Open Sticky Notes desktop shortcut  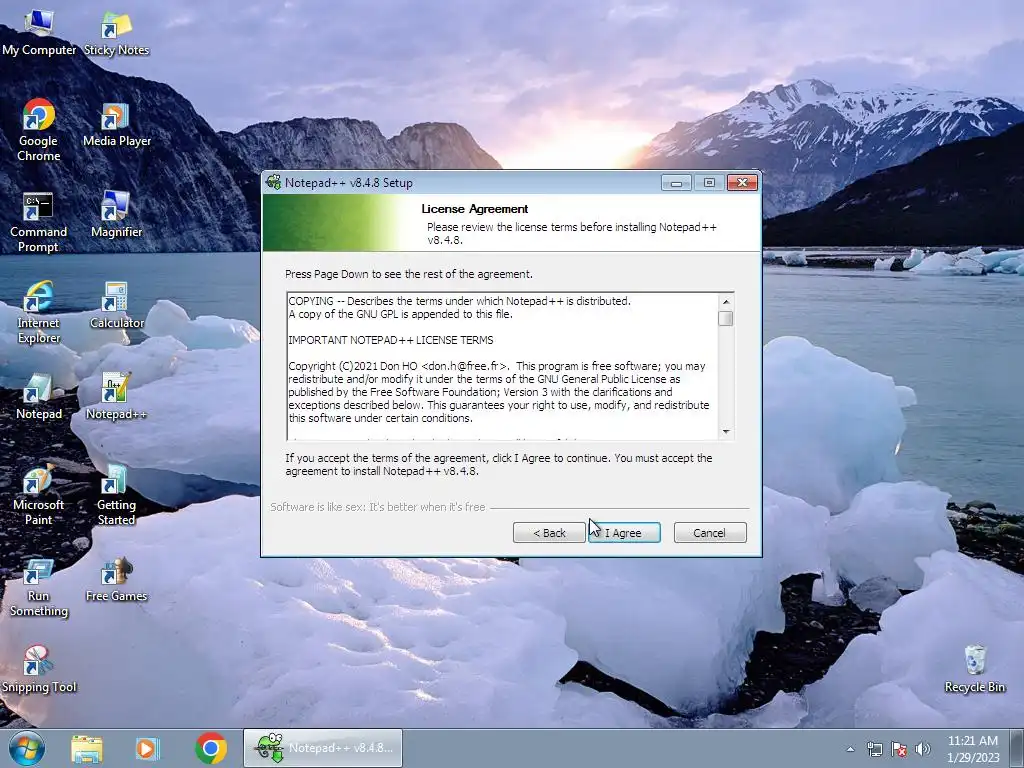click(x=116, y=33)
